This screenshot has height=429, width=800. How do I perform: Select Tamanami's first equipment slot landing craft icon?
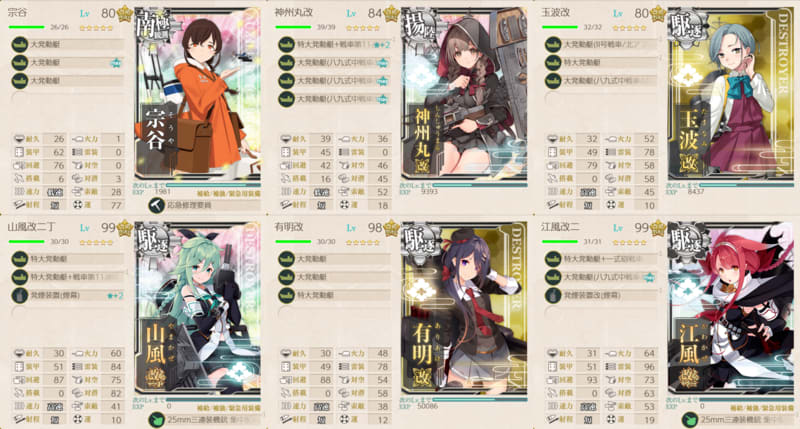coord(554,44)
